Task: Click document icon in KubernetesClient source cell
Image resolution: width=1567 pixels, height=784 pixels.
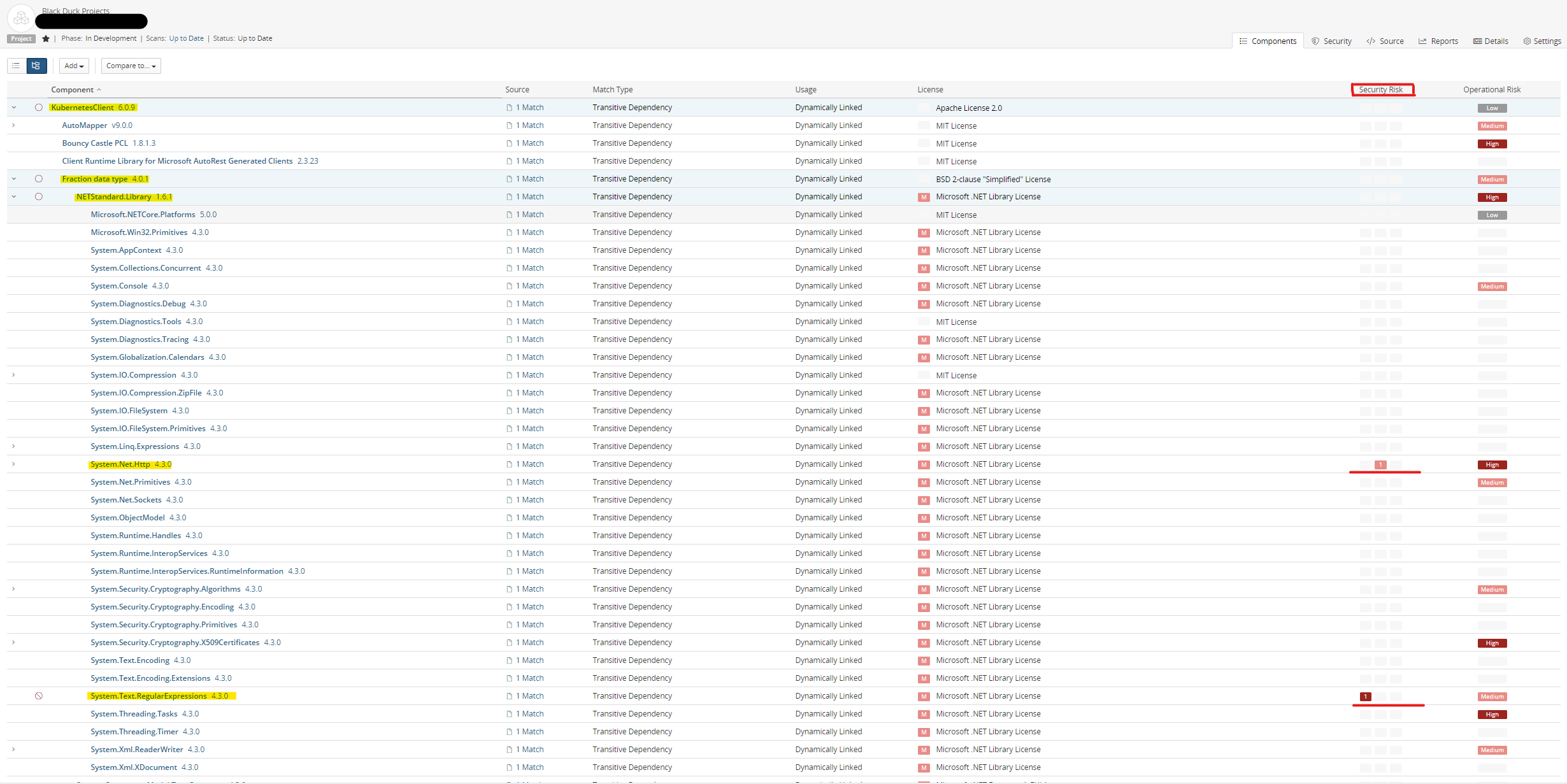Action: coord(510,108)
